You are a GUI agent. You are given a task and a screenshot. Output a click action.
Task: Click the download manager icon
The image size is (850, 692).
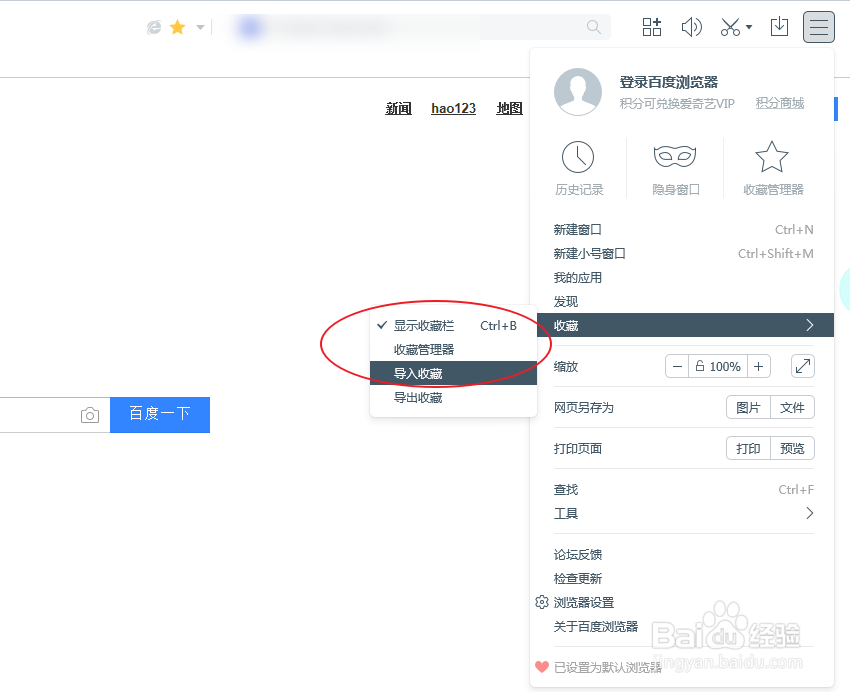click(779, 26)
